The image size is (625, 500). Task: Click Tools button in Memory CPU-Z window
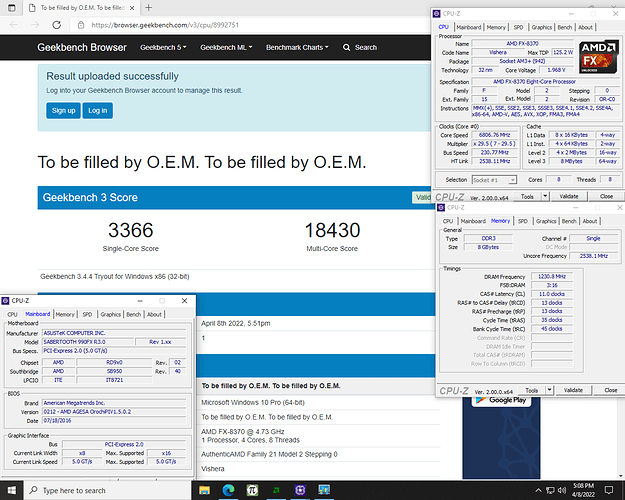tap(531, 390)
